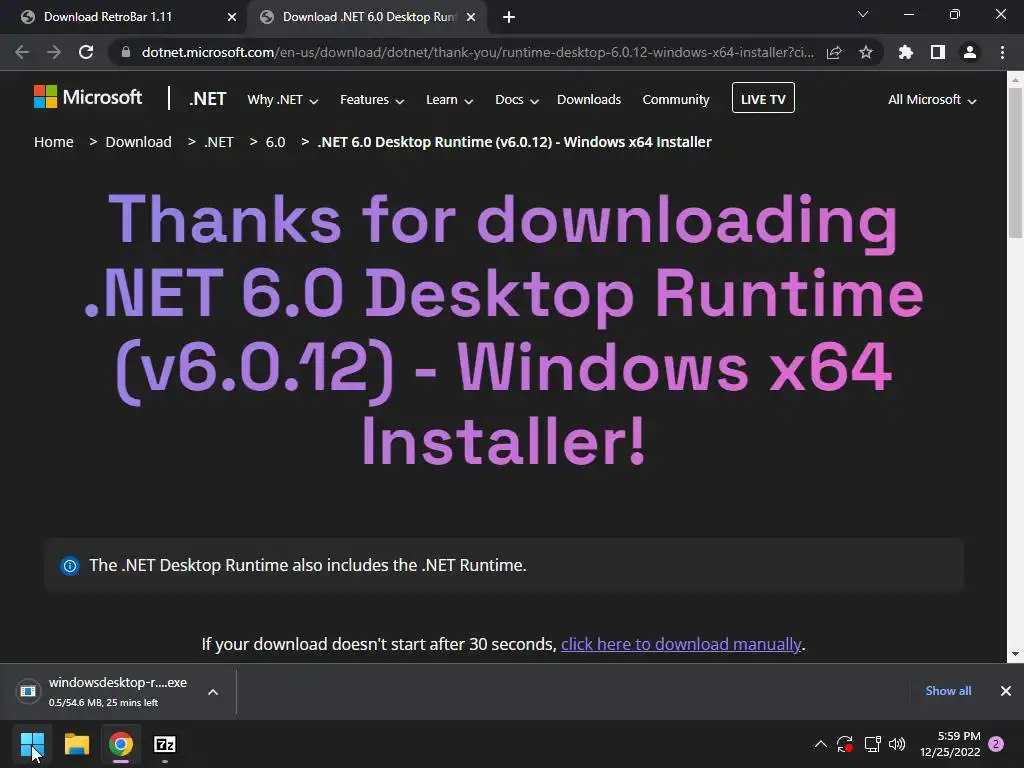The width and height of the screenshot is (1024, 768).
Task: Close the downloads bar
Action: pos(1006,691)
